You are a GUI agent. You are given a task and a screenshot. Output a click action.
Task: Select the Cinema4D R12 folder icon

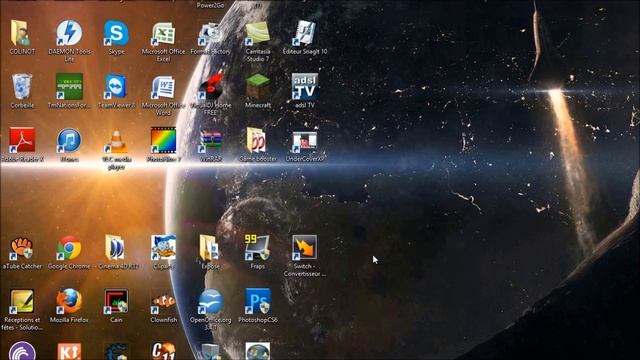(115, 247)
